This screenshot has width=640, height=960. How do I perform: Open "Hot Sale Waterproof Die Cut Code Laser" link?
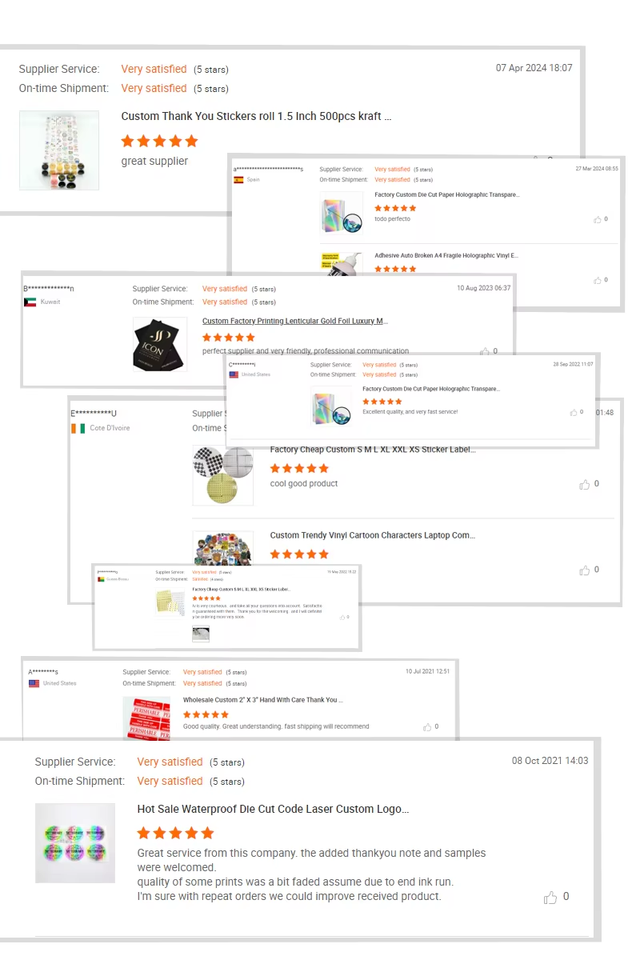[x=273, y=809]
